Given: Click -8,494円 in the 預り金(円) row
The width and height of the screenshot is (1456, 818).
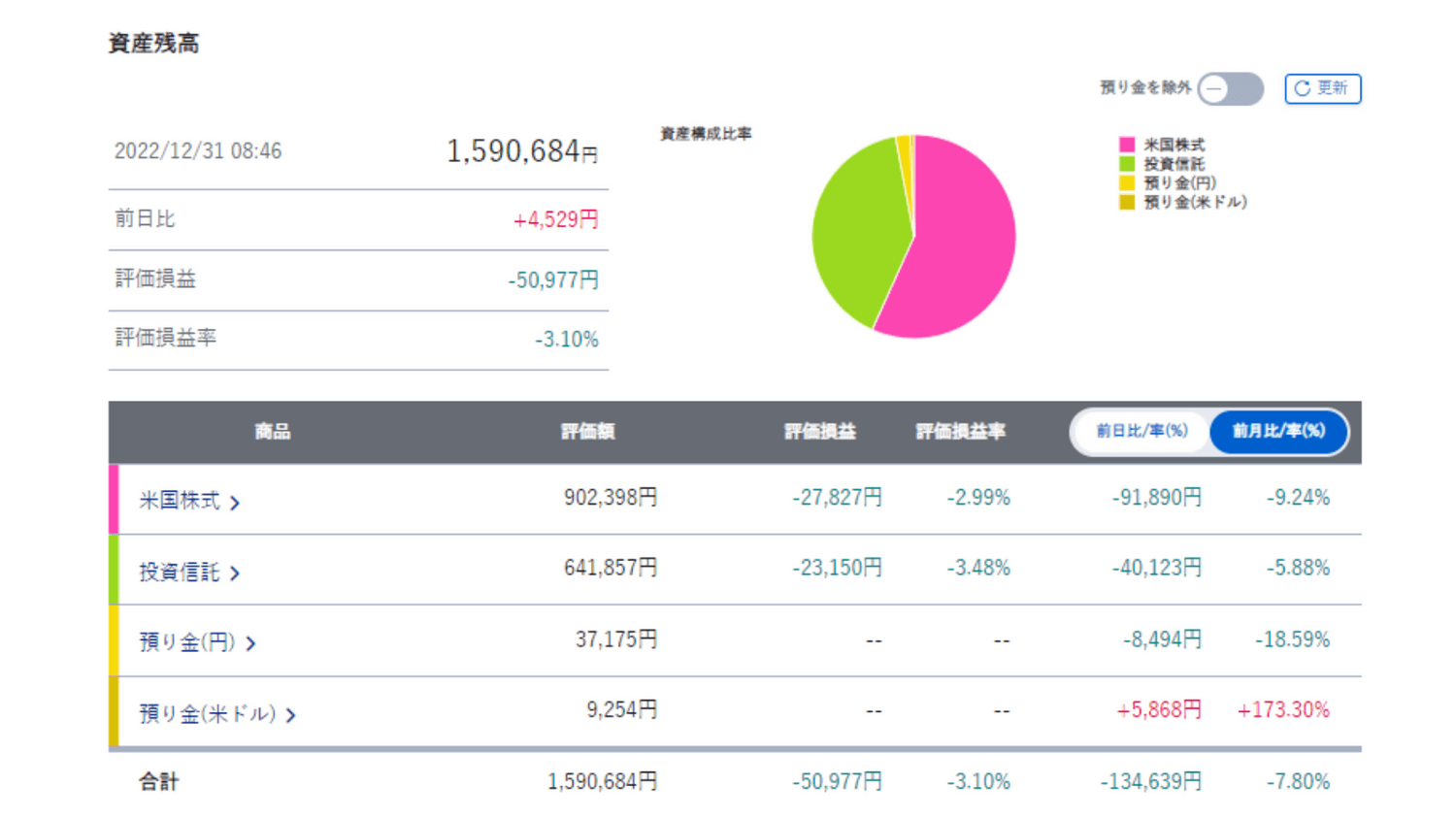Looking at the screenshot, I should 1163,639.
